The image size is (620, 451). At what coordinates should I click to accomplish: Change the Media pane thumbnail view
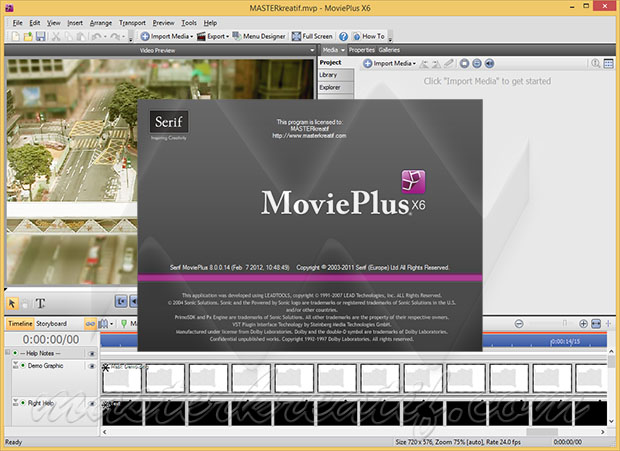[x=609, y=63]
